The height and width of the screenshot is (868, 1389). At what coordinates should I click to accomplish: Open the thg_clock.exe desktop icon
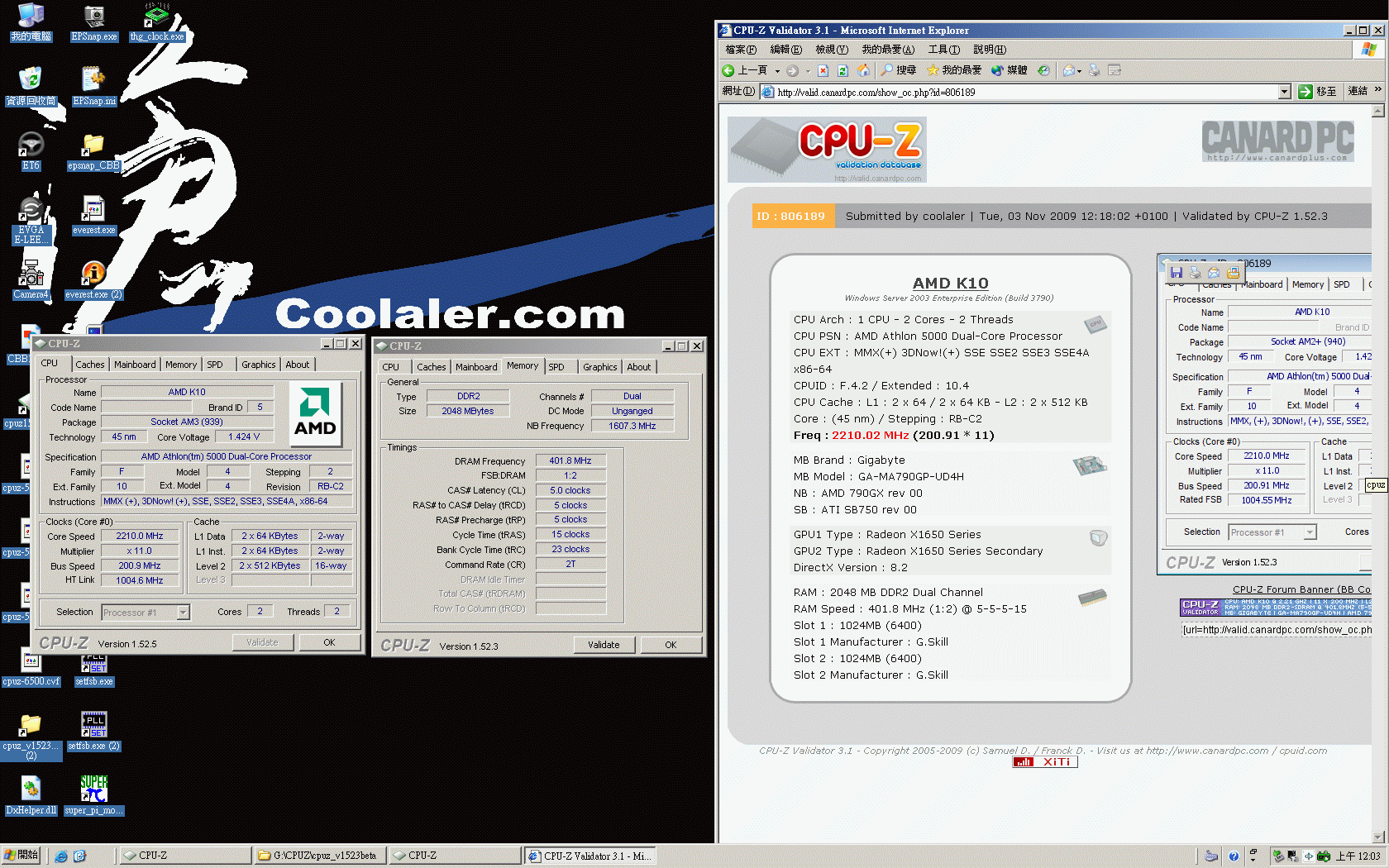point(157,22)
